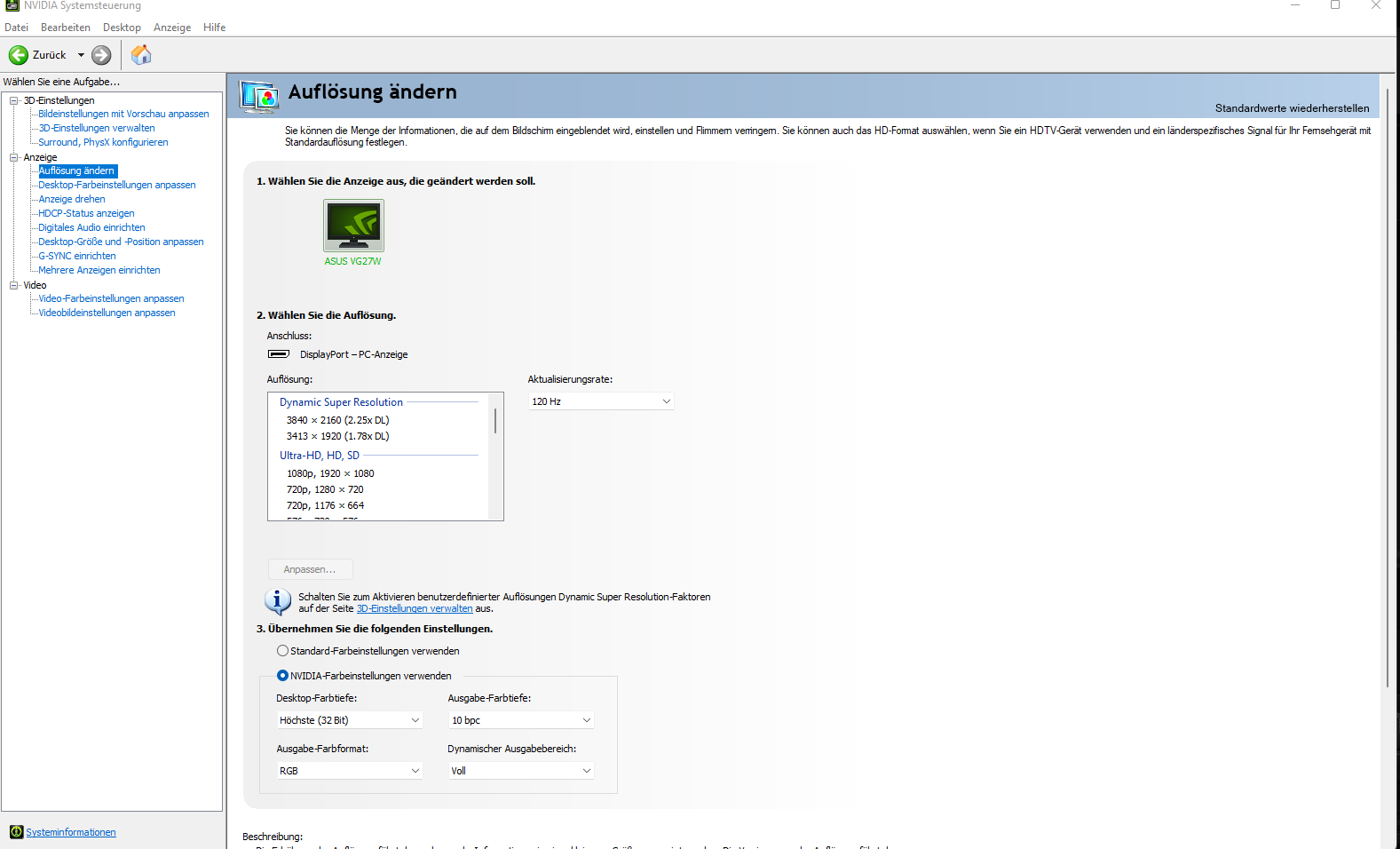Select the ASUS VG27W monitor thumbnail
The width and height of the screenshot is (1400, 849).
pyautogui.click(x=353, y=226)
